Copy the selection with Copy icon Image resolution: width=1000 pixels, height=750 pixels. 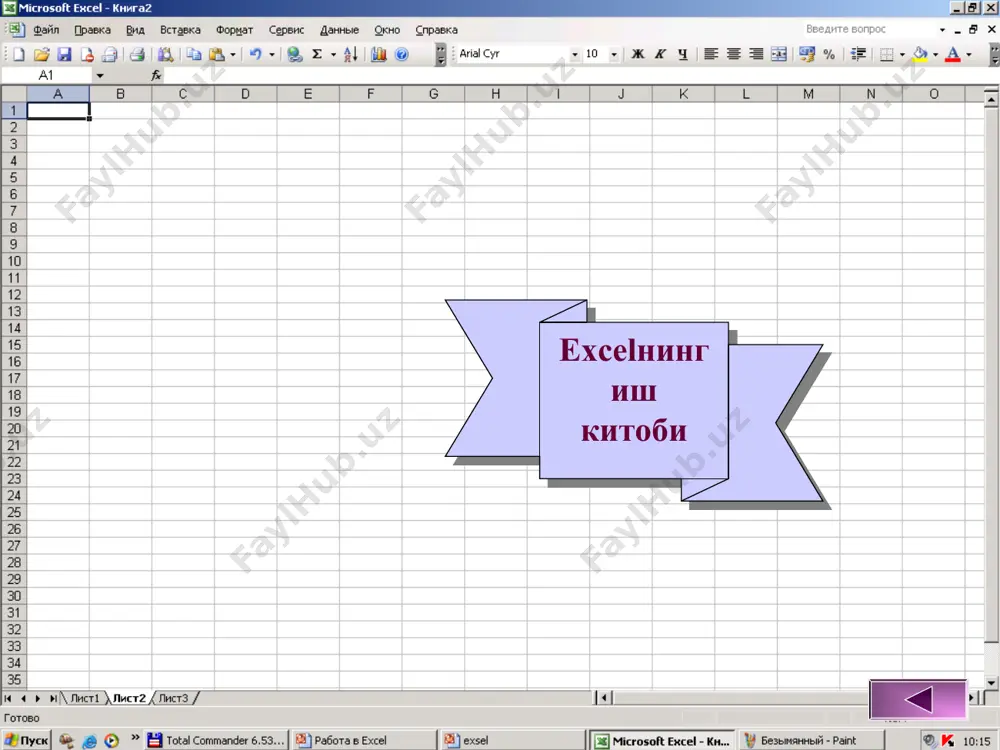tap(194, 54)
